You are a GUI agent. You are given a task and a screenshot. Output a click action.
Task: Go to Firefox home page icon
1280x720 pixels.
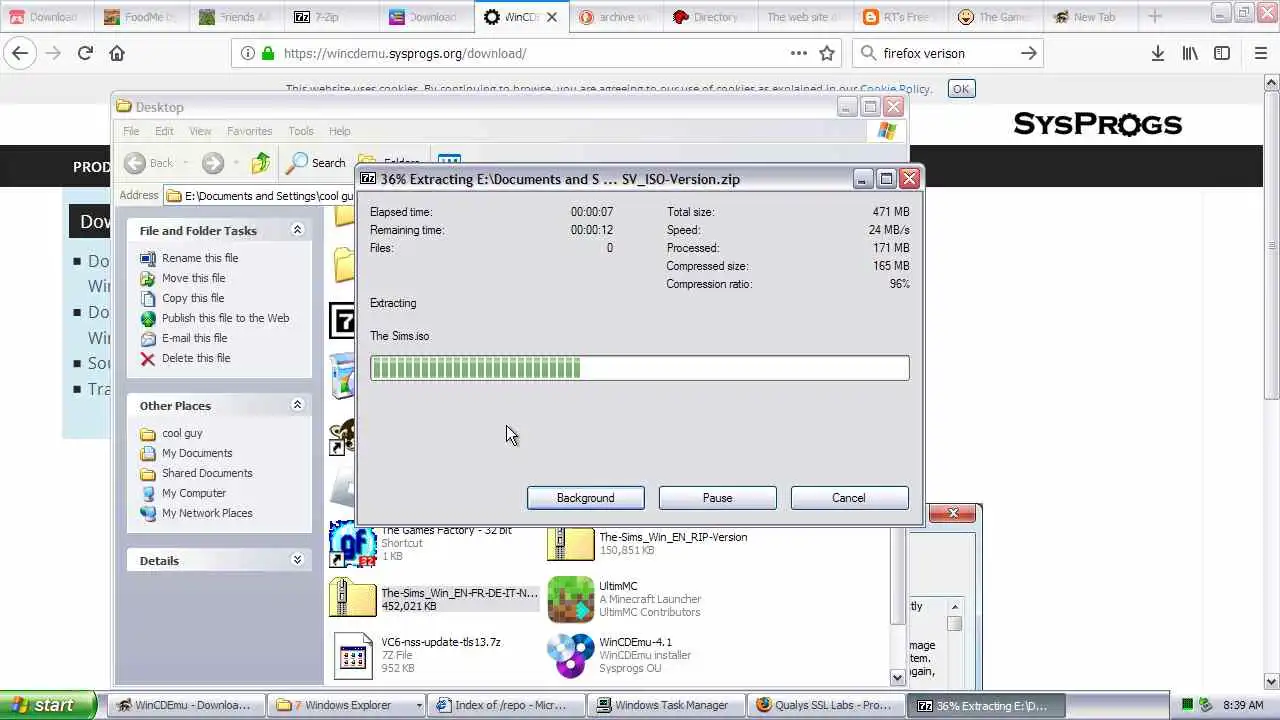(117, 53)
